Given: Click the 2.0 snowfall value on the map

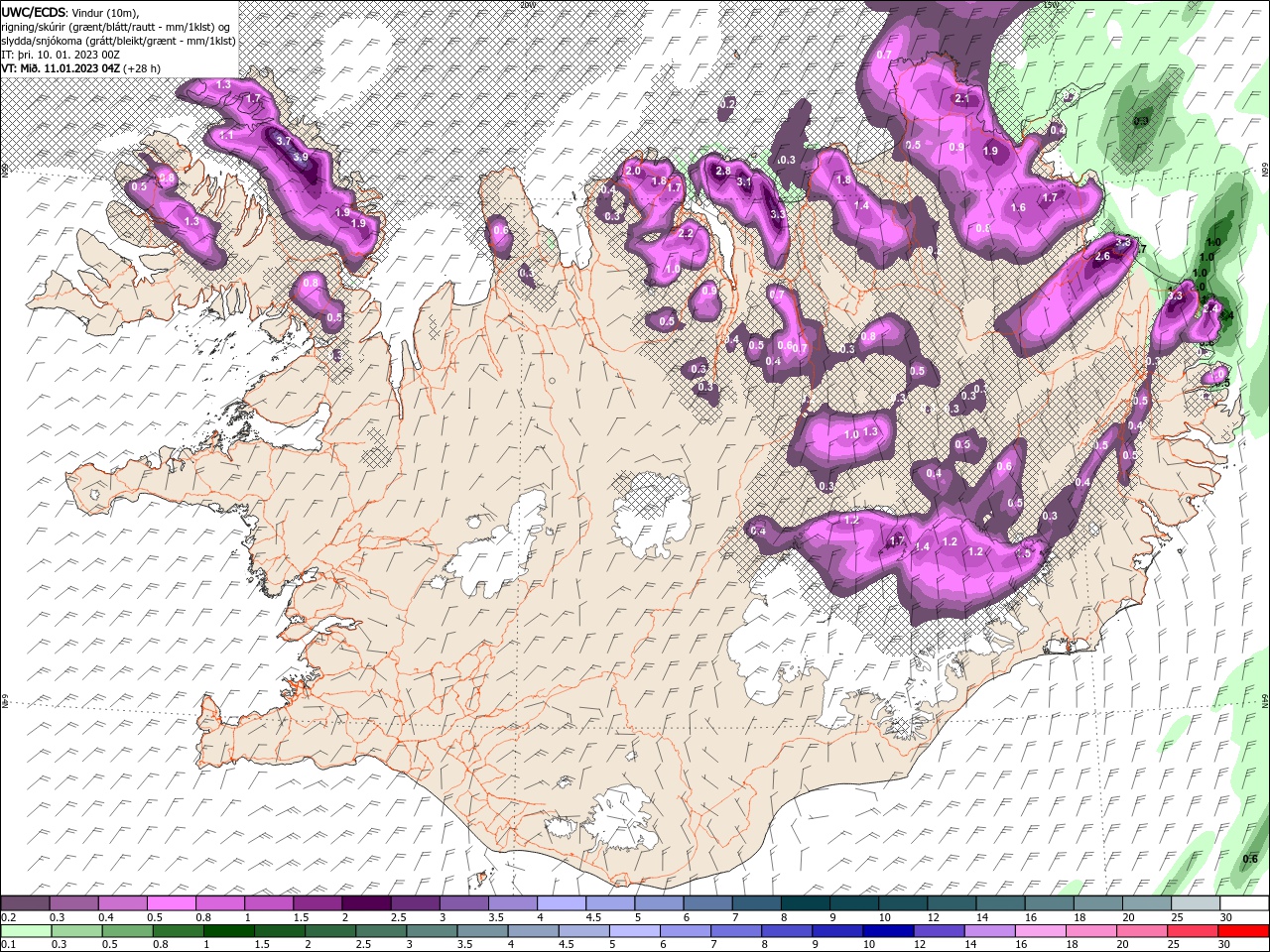Looking at the screenshot, I should 634,171.
